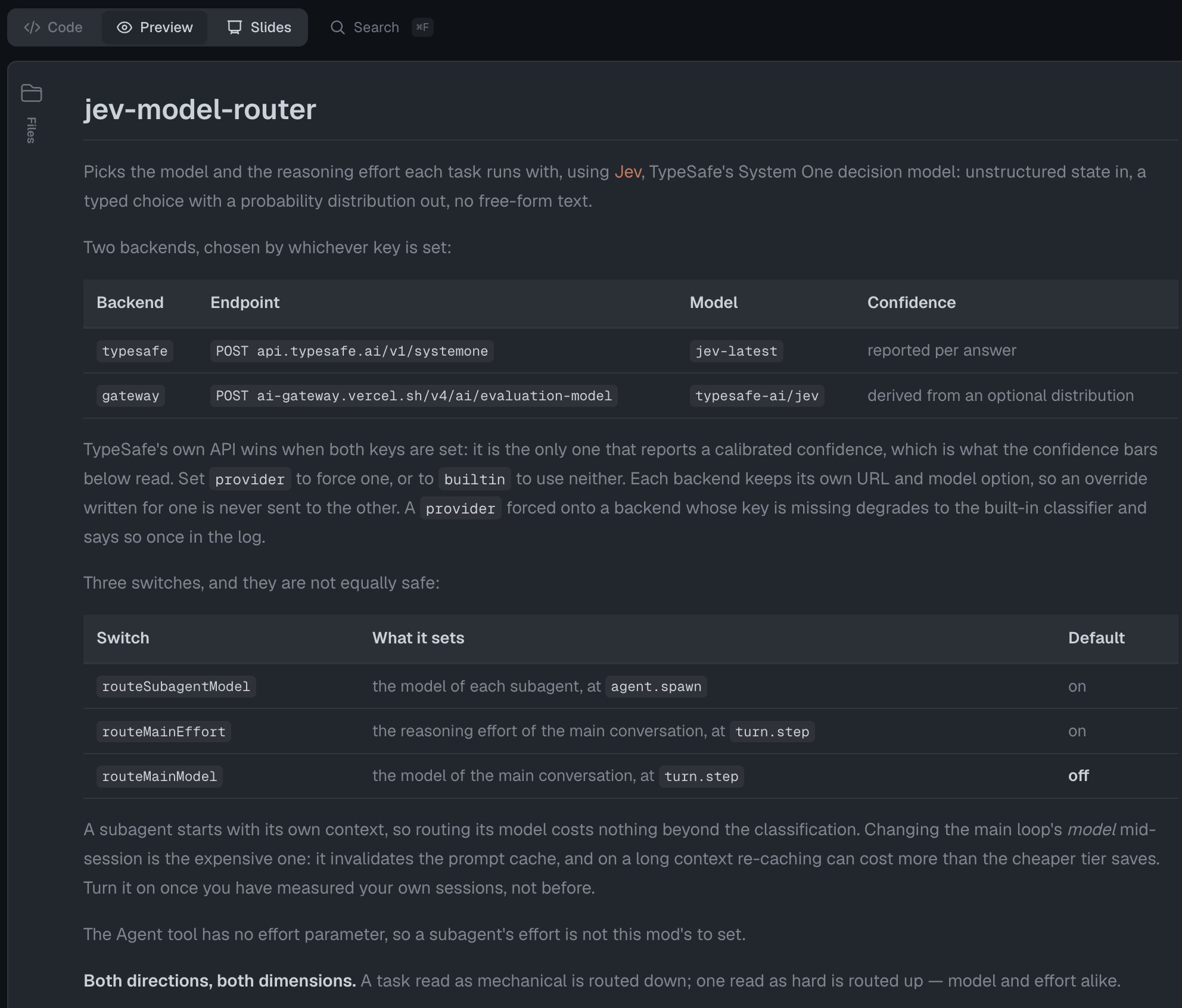Click the jev-model-router heading
This screenshot has height=1008, width=1182.
200,109
